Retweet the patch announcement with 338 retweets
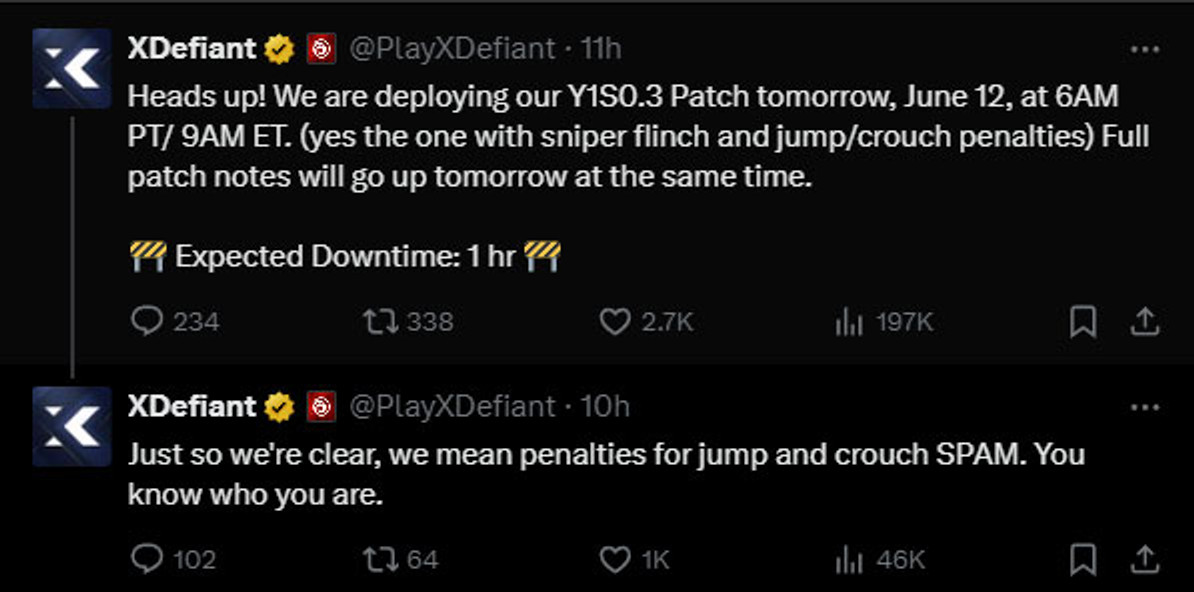 (x=407, y=322)
